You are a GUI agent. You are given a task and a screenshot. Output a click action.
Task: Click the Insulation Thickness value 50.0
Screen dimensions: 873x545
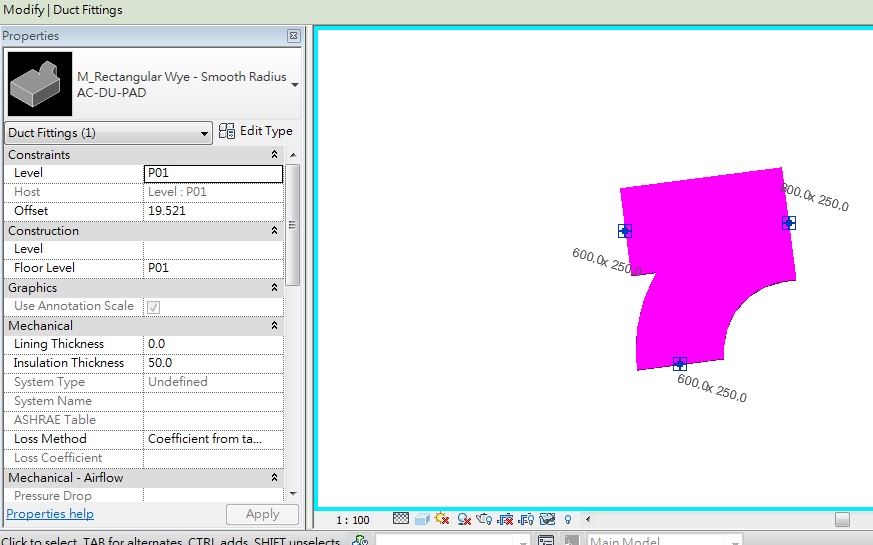pyautogui.click(x=213, y=363)
